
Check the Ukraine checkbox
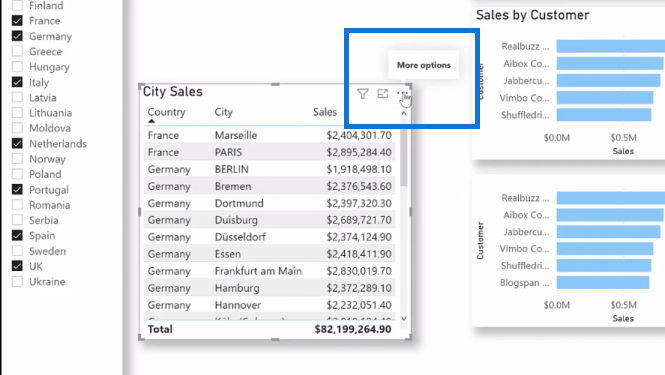point(17,281)
